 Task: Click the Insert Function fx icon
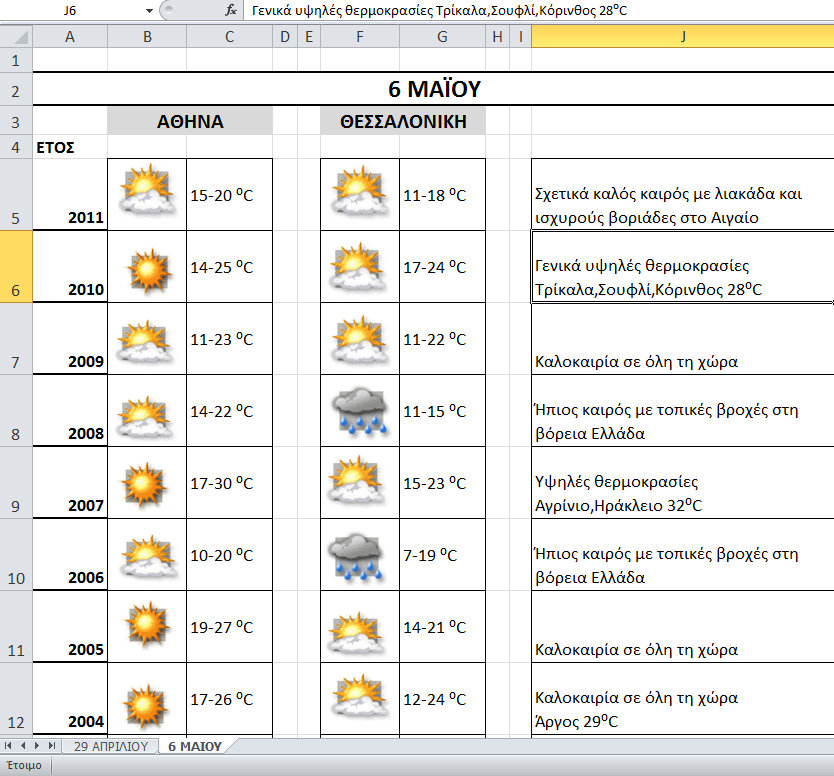tap(231, 11)
